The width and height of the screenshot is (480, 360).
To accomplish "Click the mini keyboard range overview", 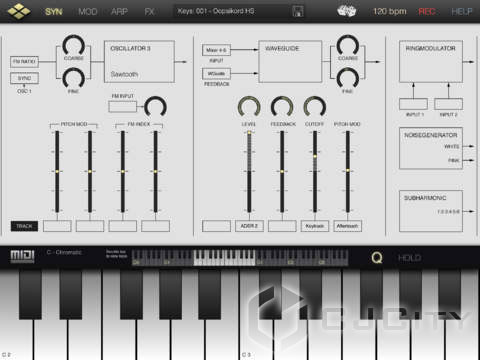I will [x=240, y=258].
